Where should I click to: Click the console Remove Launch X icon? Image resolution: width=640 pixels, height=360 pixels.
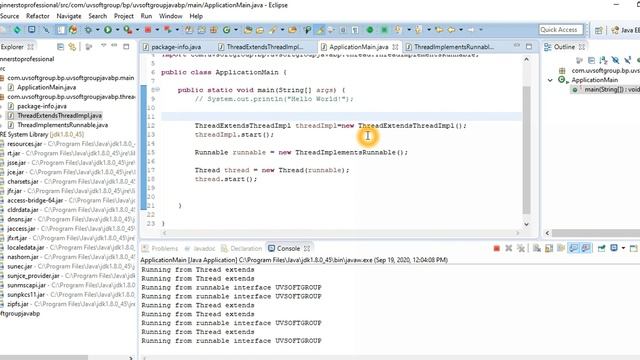[509, 248]
